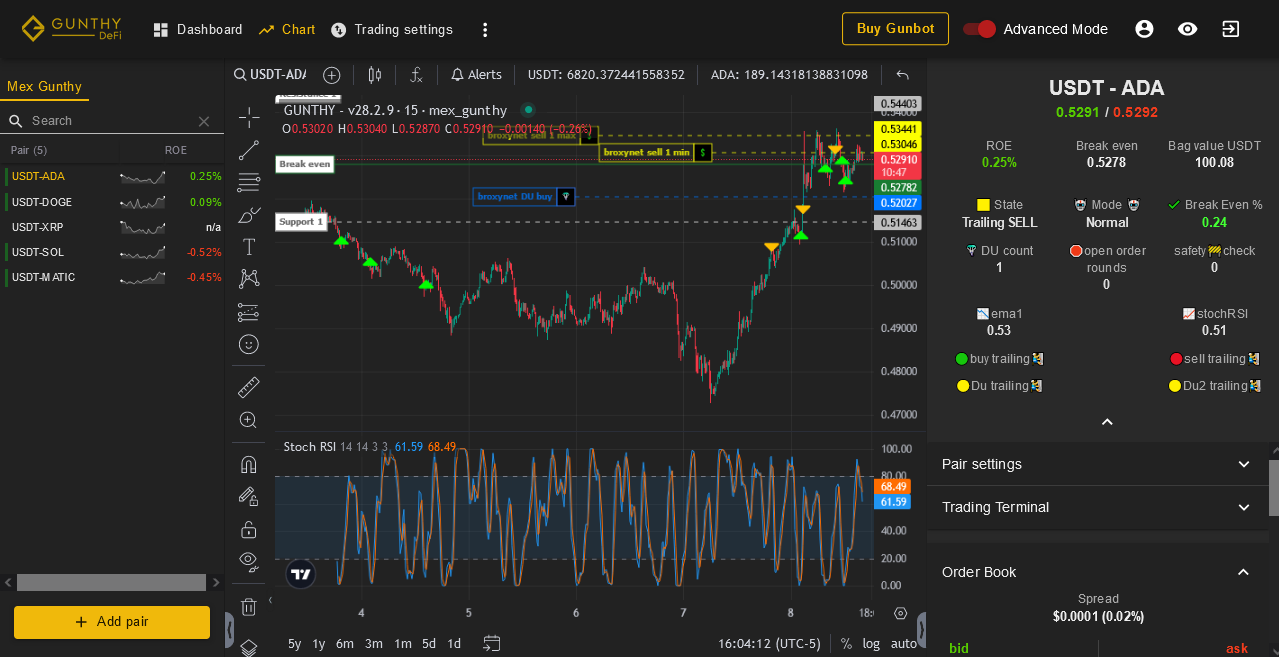Click the Gunthy DeFi logo
1279x657 pixels.
pos(71,28)
